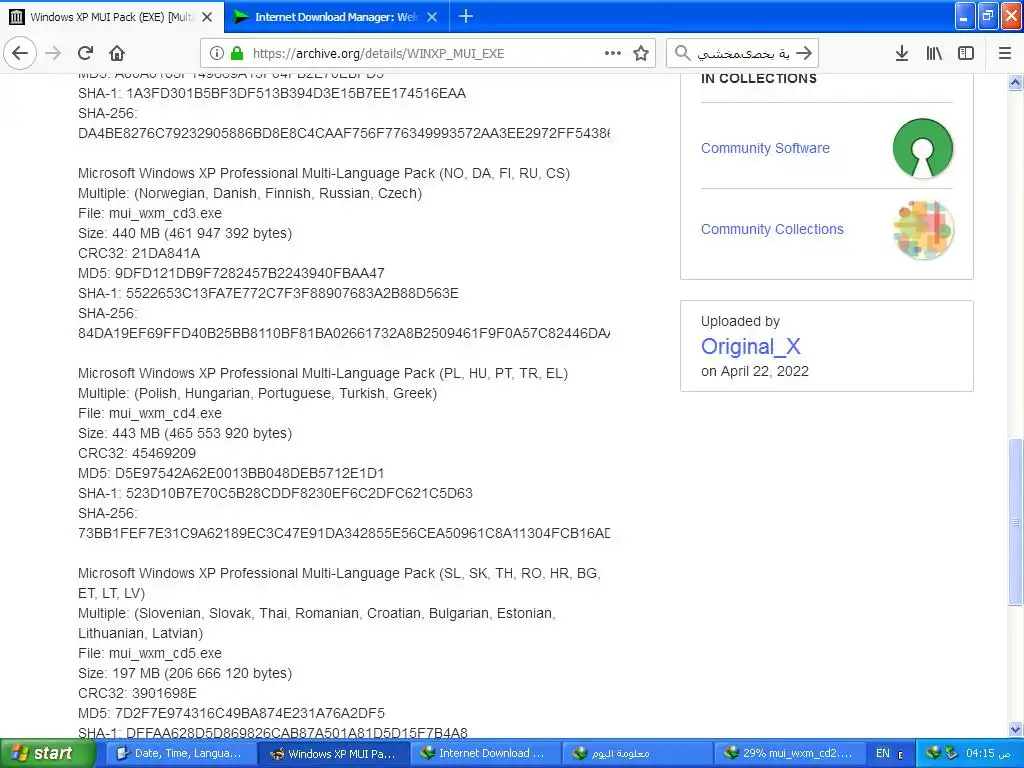Viewport: 1024px width, 768px height.
Task: Open the Windows Start menu
Action: pyautogui.click(x=48, y=753)
